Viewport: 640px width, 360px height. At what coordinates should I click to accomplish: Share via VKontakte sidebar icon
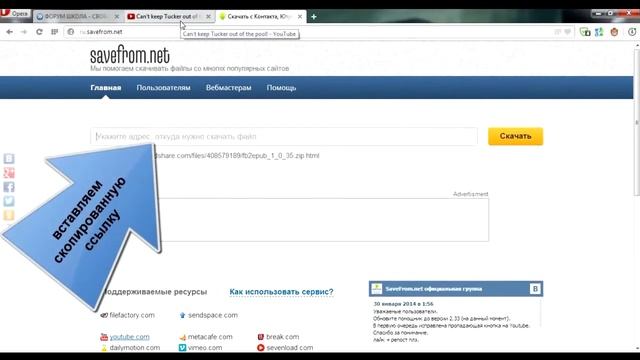pyautogui.click(x=9, y=158)
